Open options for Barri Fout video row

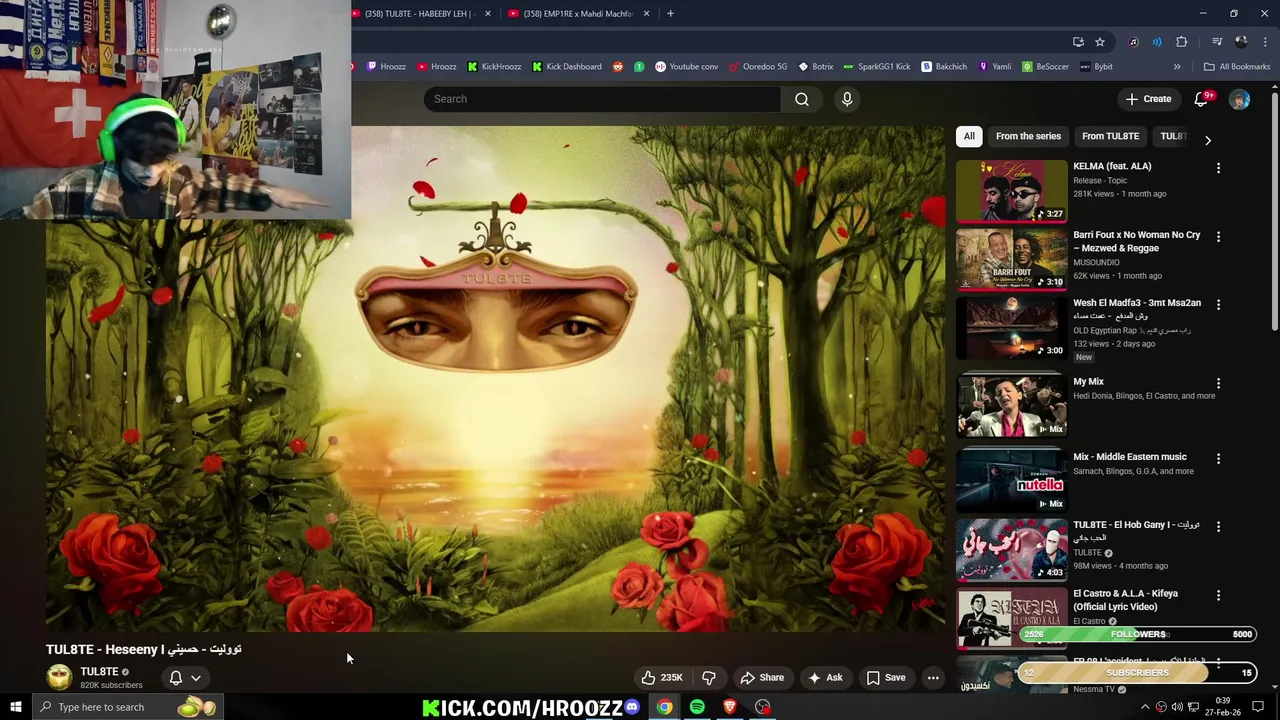[x=1218, y=237]
